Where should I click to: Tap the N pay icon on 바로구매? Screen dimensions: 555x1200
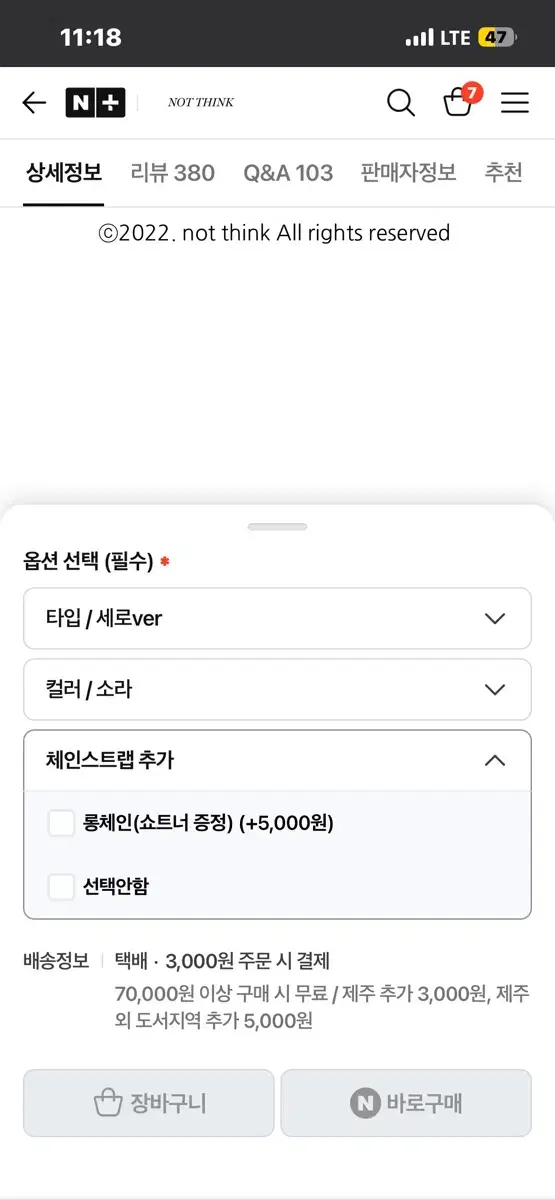tap(365, 1104)
